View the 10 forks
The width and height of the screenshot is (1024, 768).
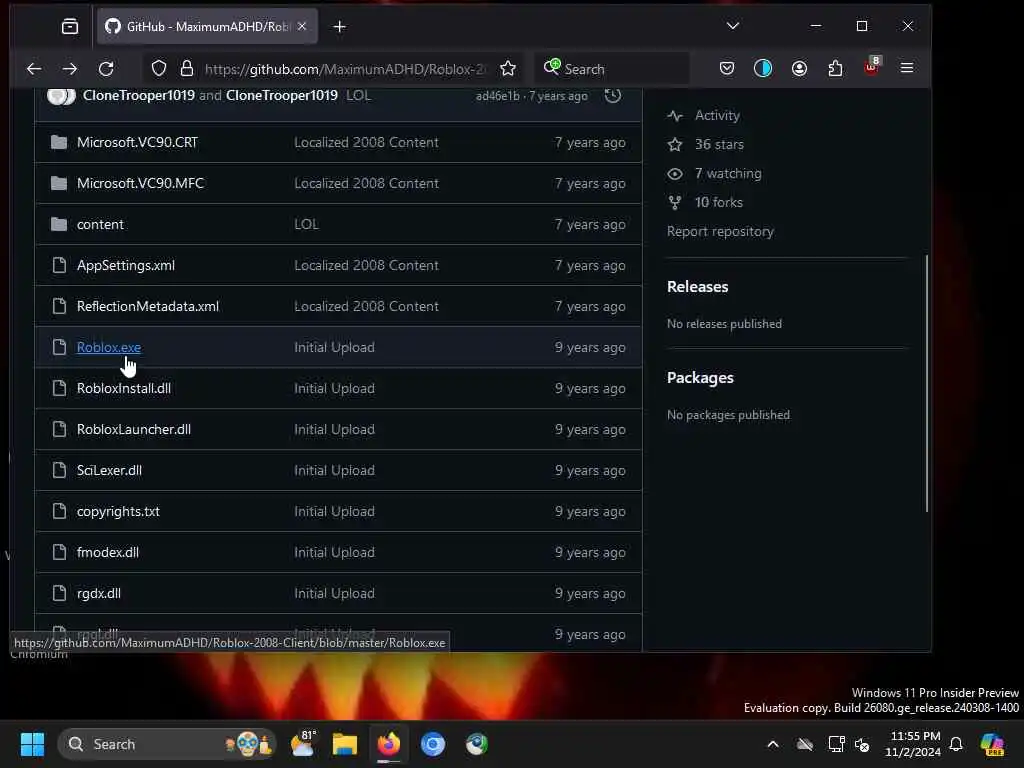[718, 202]
